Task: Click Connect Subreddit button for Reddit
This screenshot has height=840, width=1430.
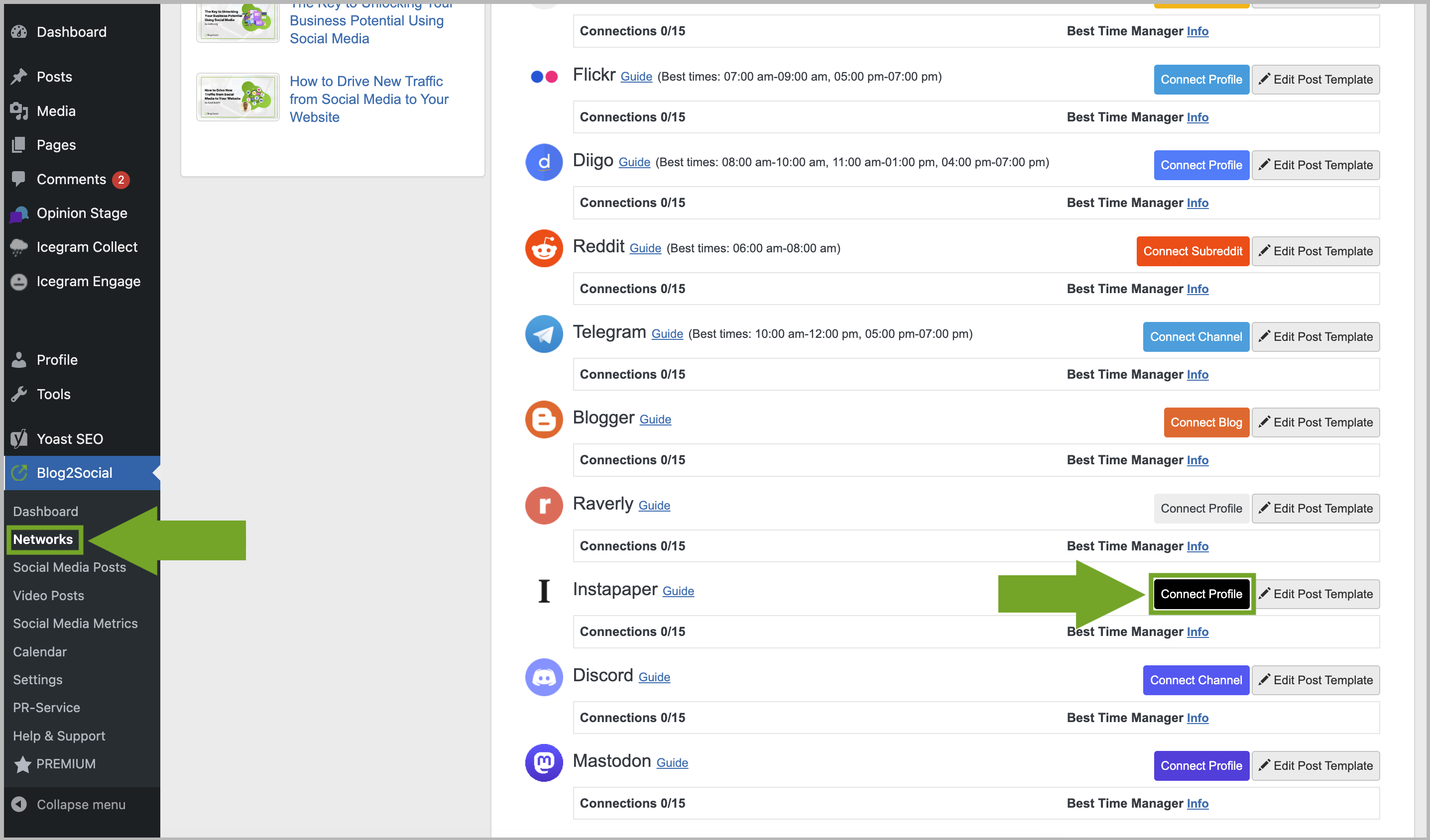Action: pyautogui.click(x=1193, y=251)
